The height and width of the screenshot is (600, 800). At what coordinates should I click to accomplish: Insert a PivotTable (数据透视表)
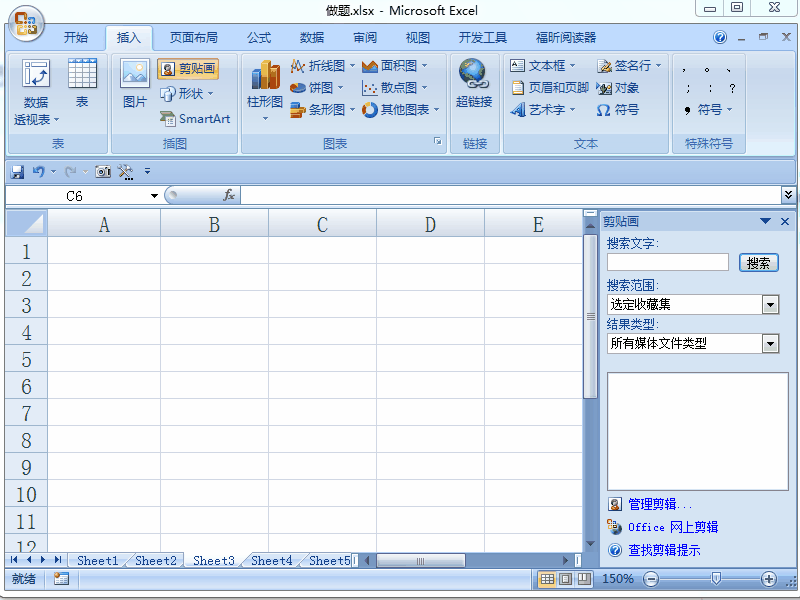36,92
